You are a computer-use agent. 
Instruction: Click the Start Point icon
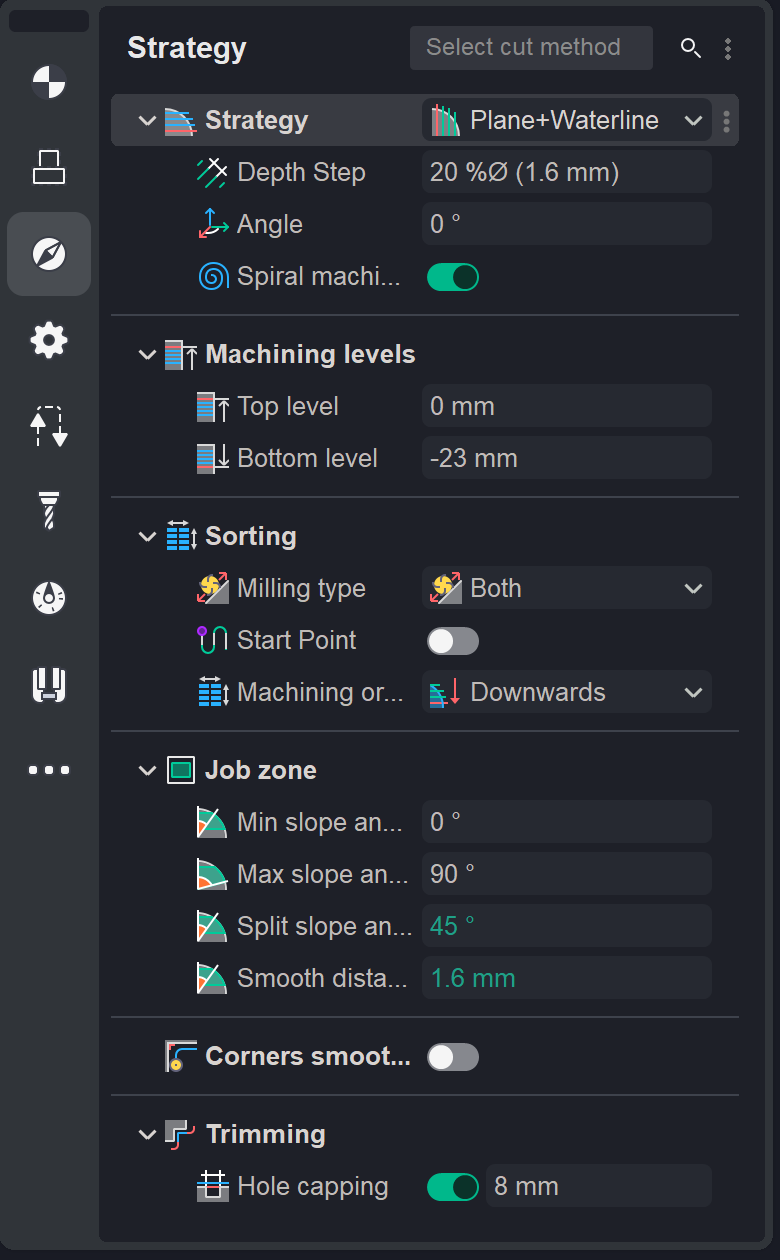click(213, 640)
